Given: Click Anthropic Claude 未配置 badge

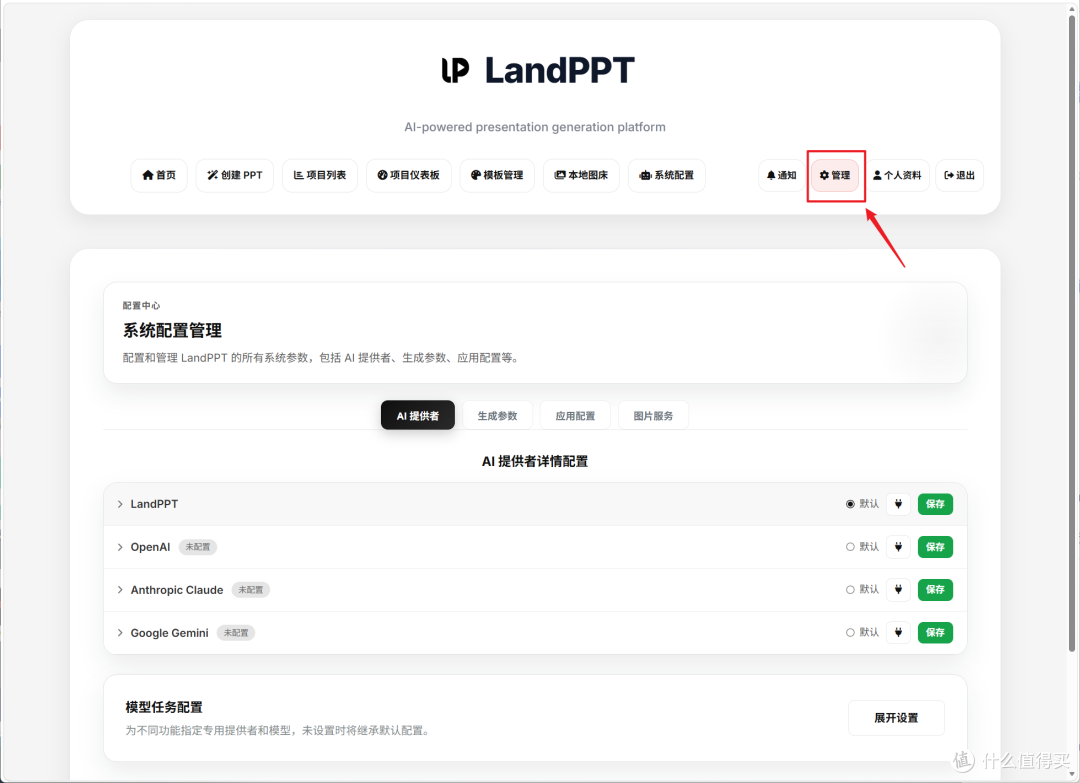Looking at the screenshot, I should pyautogui.click(x=251, y=589).
